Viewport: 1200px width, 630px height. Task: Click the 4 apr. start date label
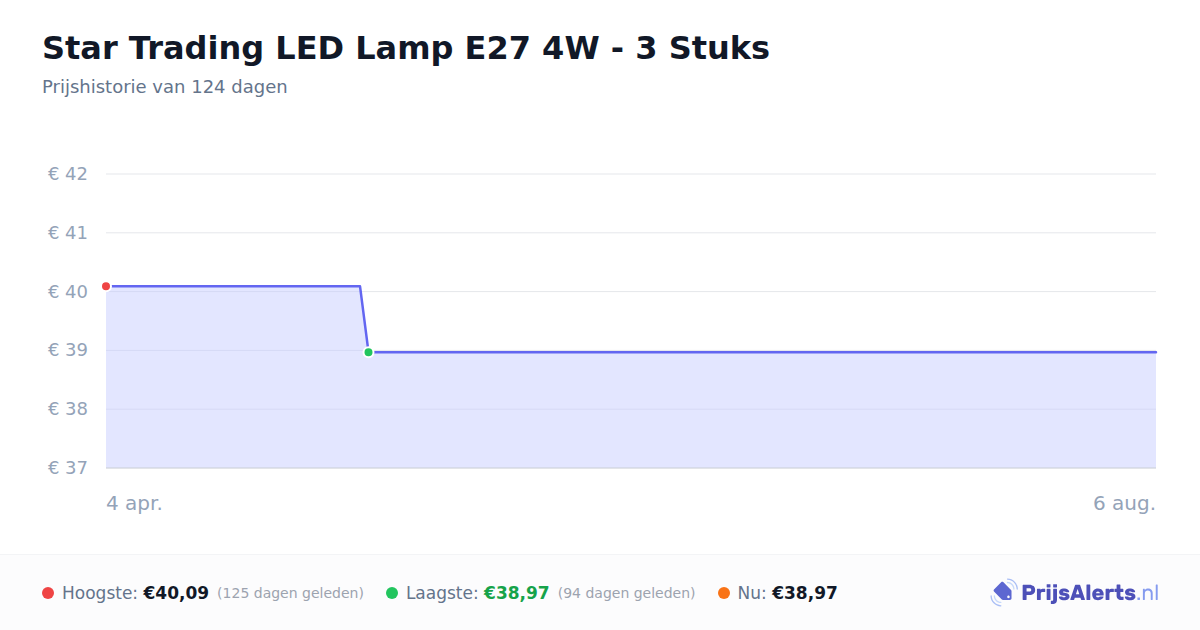pos(135,504)
